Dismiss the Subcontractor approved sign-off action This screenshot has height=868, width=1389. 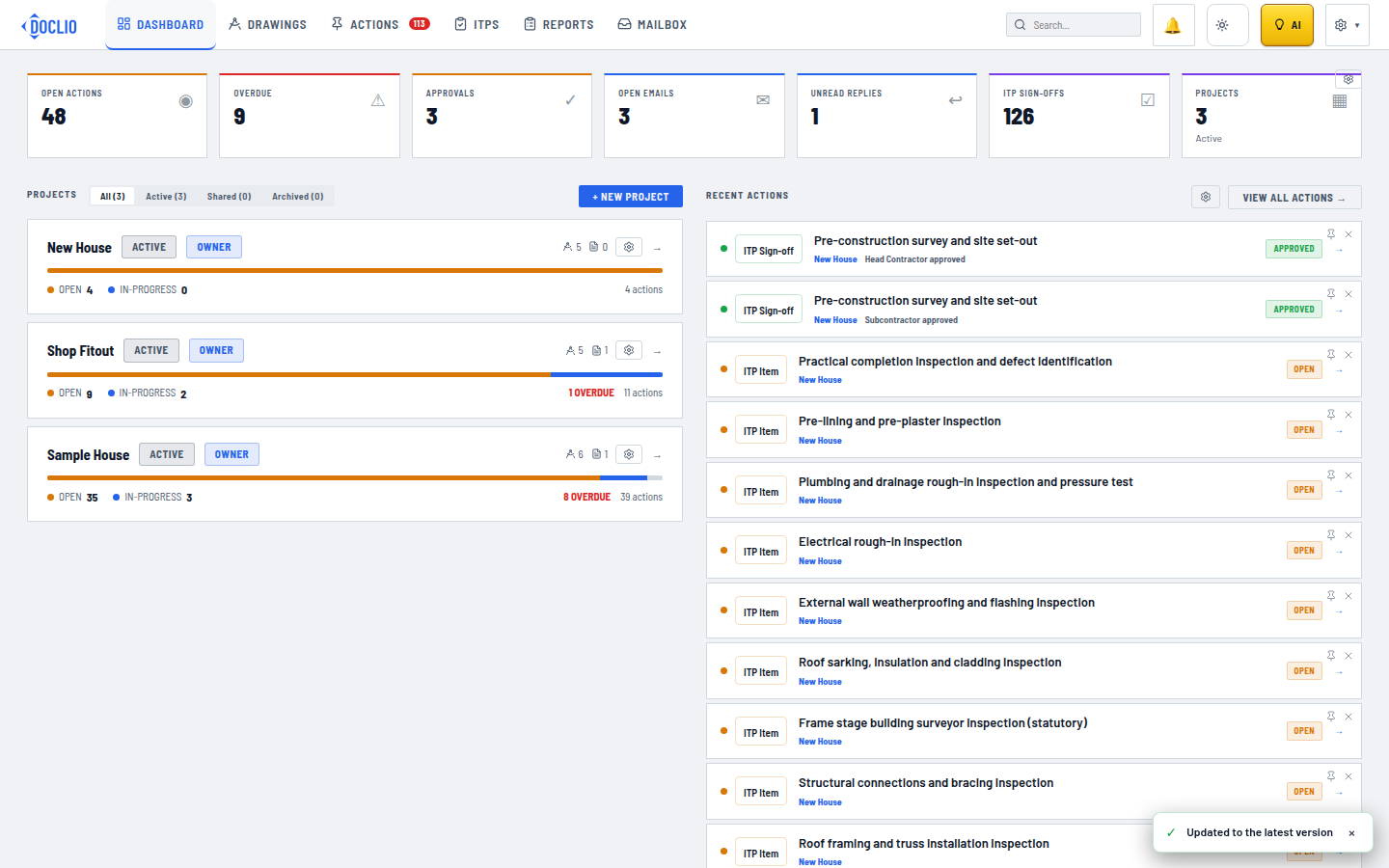click(1348, 294)
